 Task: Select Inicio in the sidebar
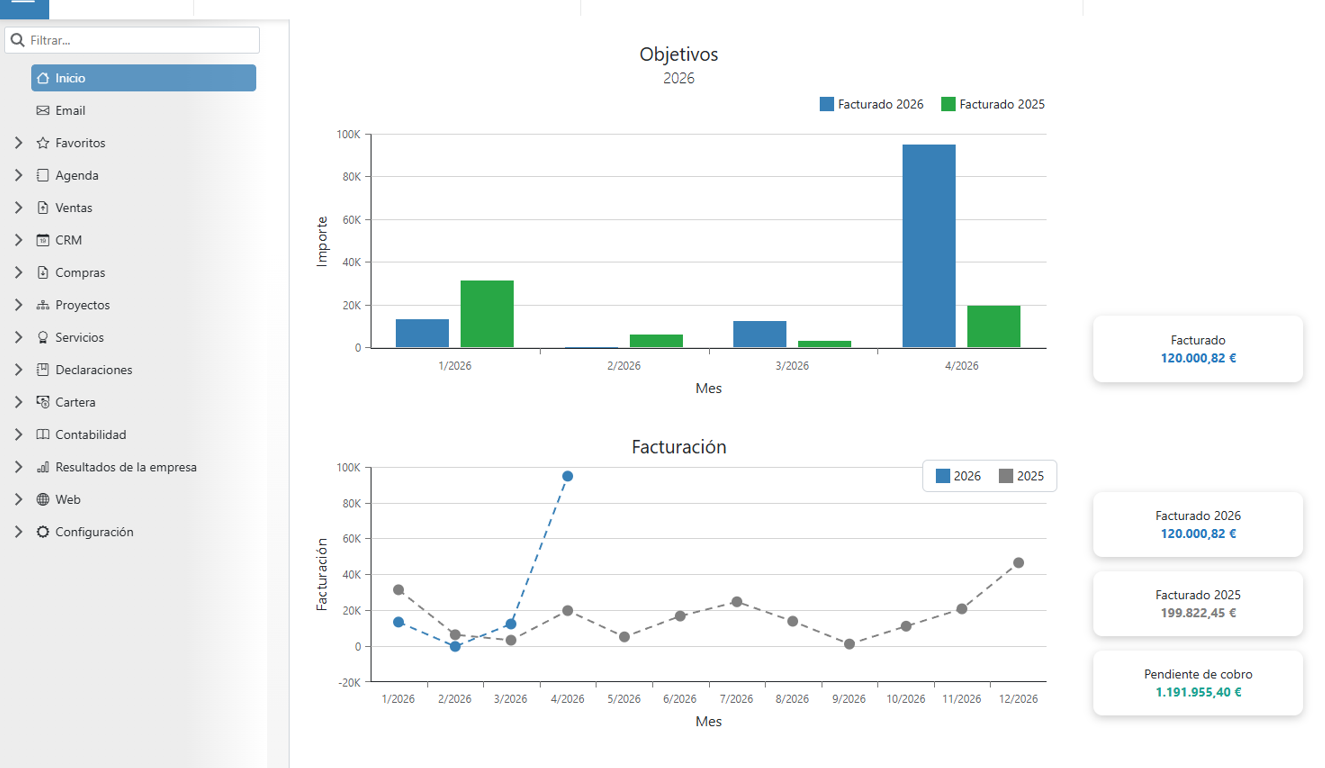[143, 78]
